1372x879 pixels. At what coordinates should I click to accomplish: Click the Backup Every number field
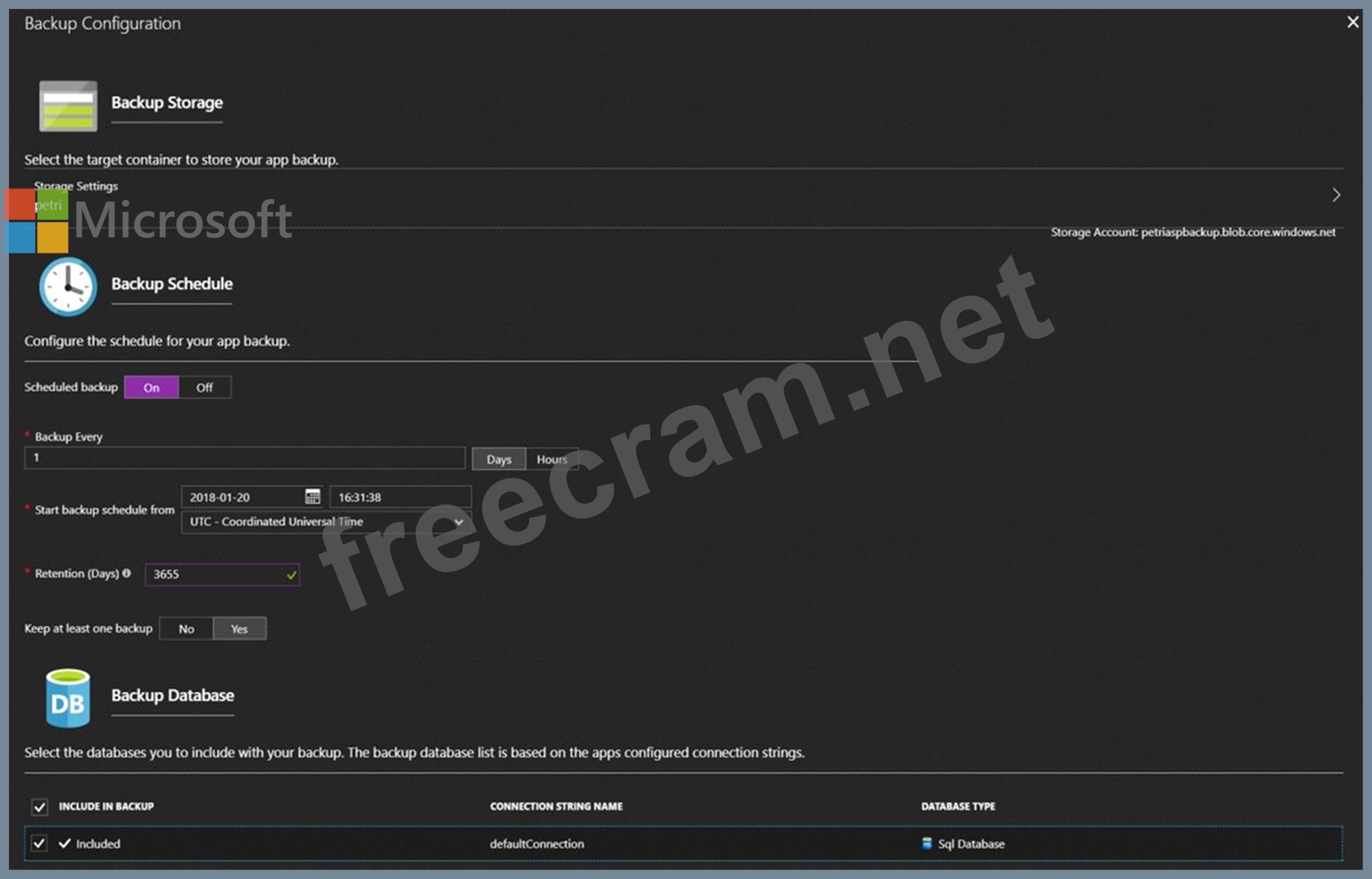245,458
